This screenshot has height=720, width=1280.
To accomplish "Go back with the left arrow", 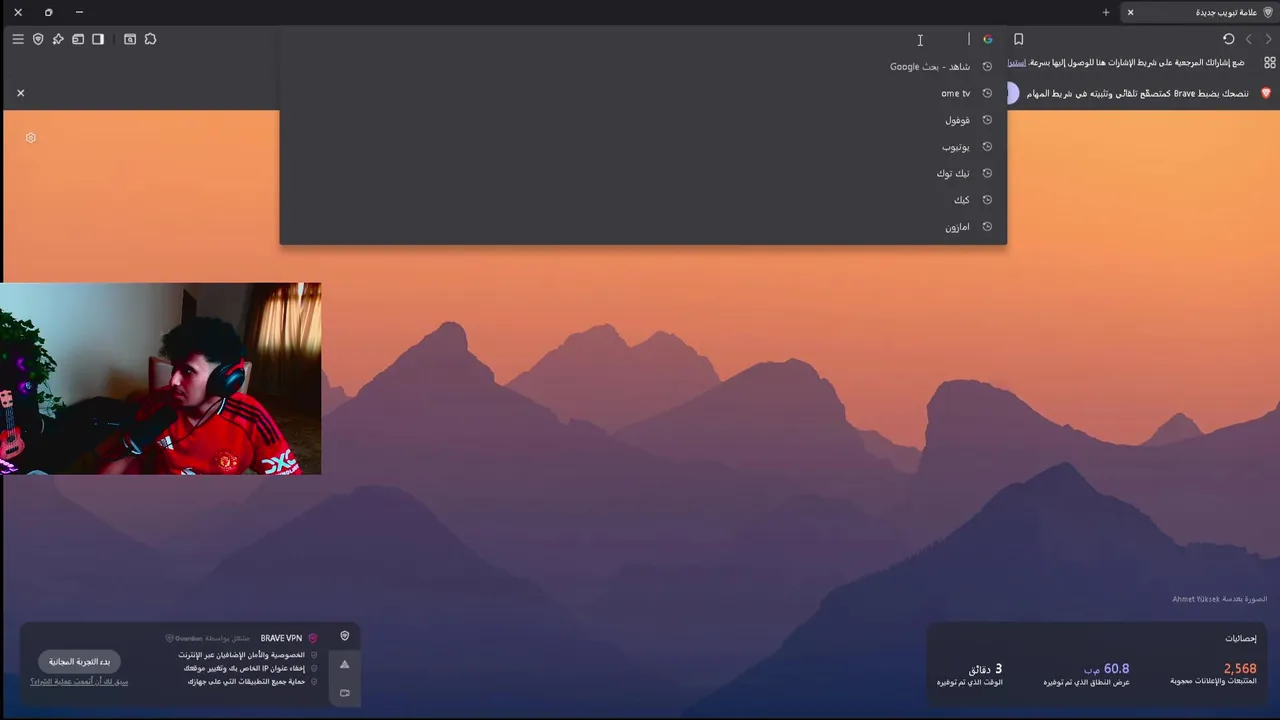I will pos(1248,39).
